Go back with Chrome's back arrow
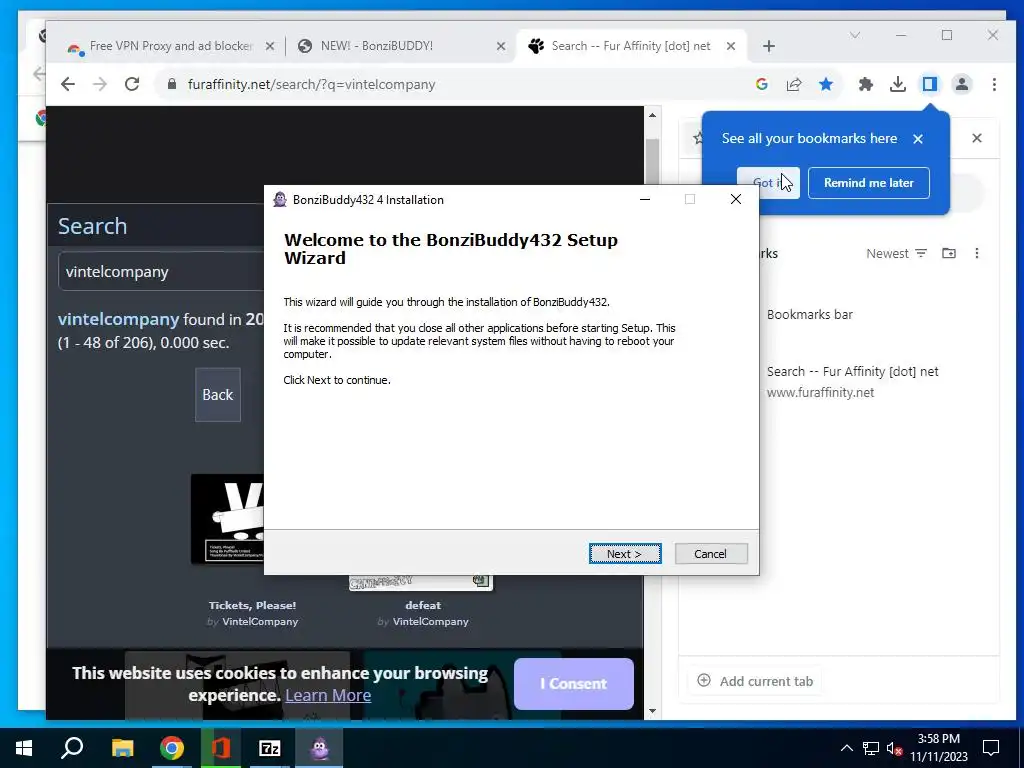 pyautogui.click(x=68, y=84)
